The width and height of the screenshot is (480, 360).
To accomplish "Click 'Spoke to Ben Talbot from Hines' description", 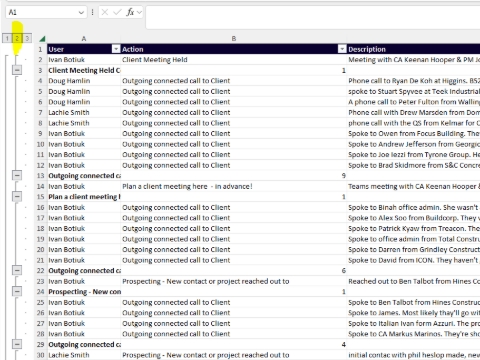I will [x=414, y=302].
